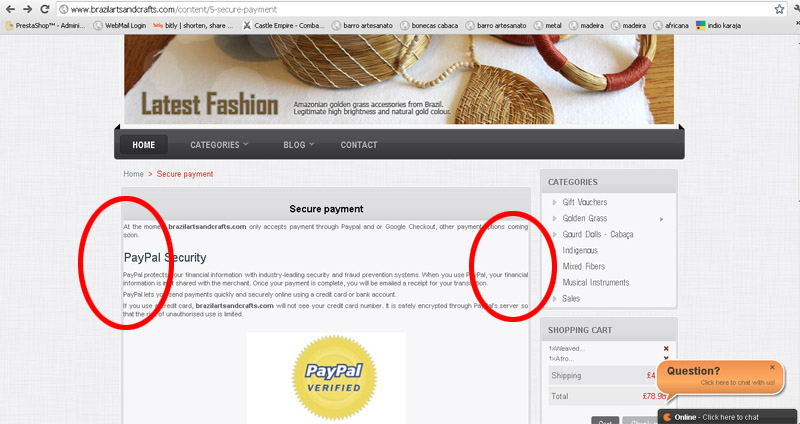Open the Mixed Fibers category
This screenshot has height=424, width=800.
584,266
